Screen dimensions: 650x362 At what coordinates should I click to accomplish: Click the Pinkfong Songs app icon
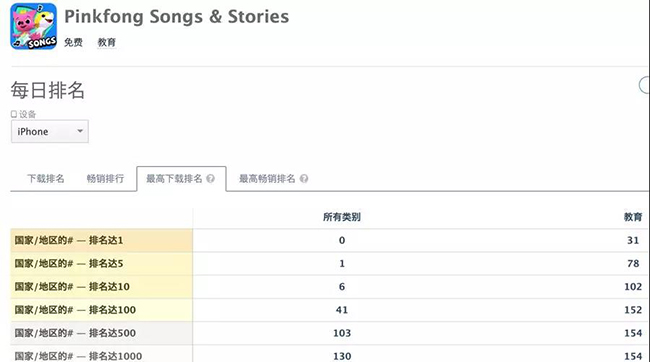(x=34, y=26)
